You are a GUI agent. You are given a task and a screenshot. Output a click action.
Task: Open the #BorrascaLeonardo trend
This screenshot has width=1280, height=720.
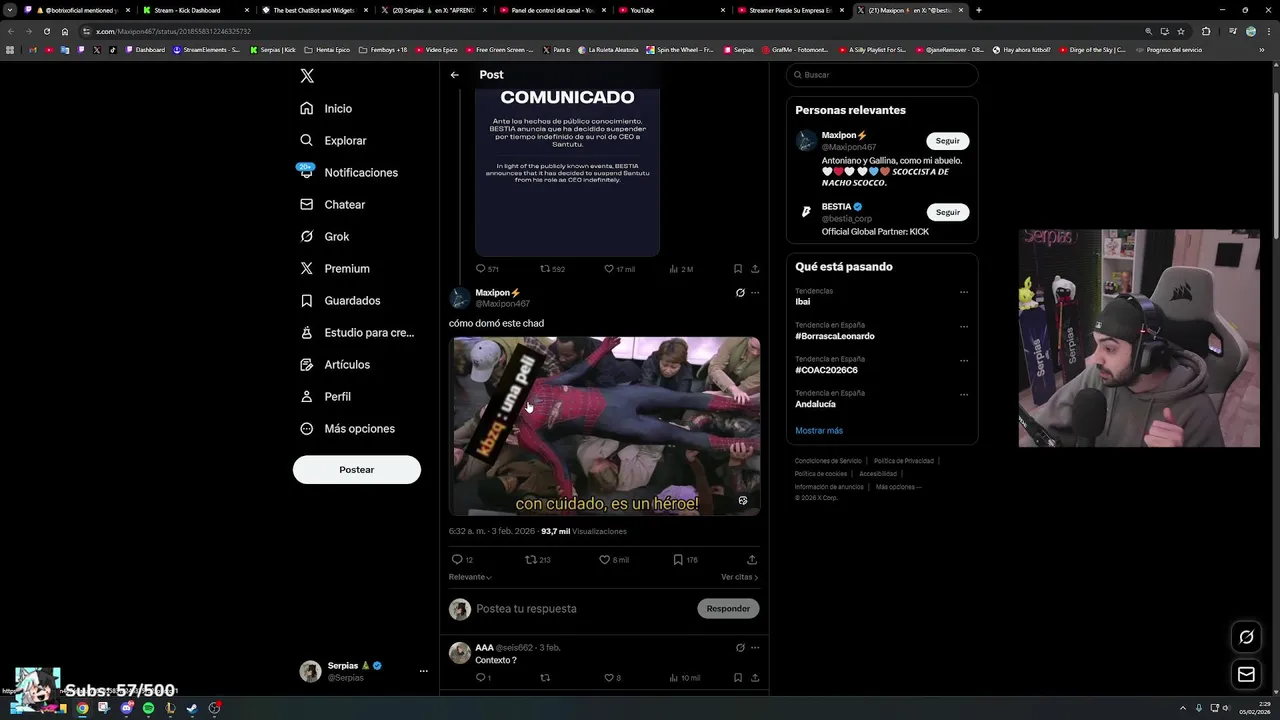click(x=835, y=336)
